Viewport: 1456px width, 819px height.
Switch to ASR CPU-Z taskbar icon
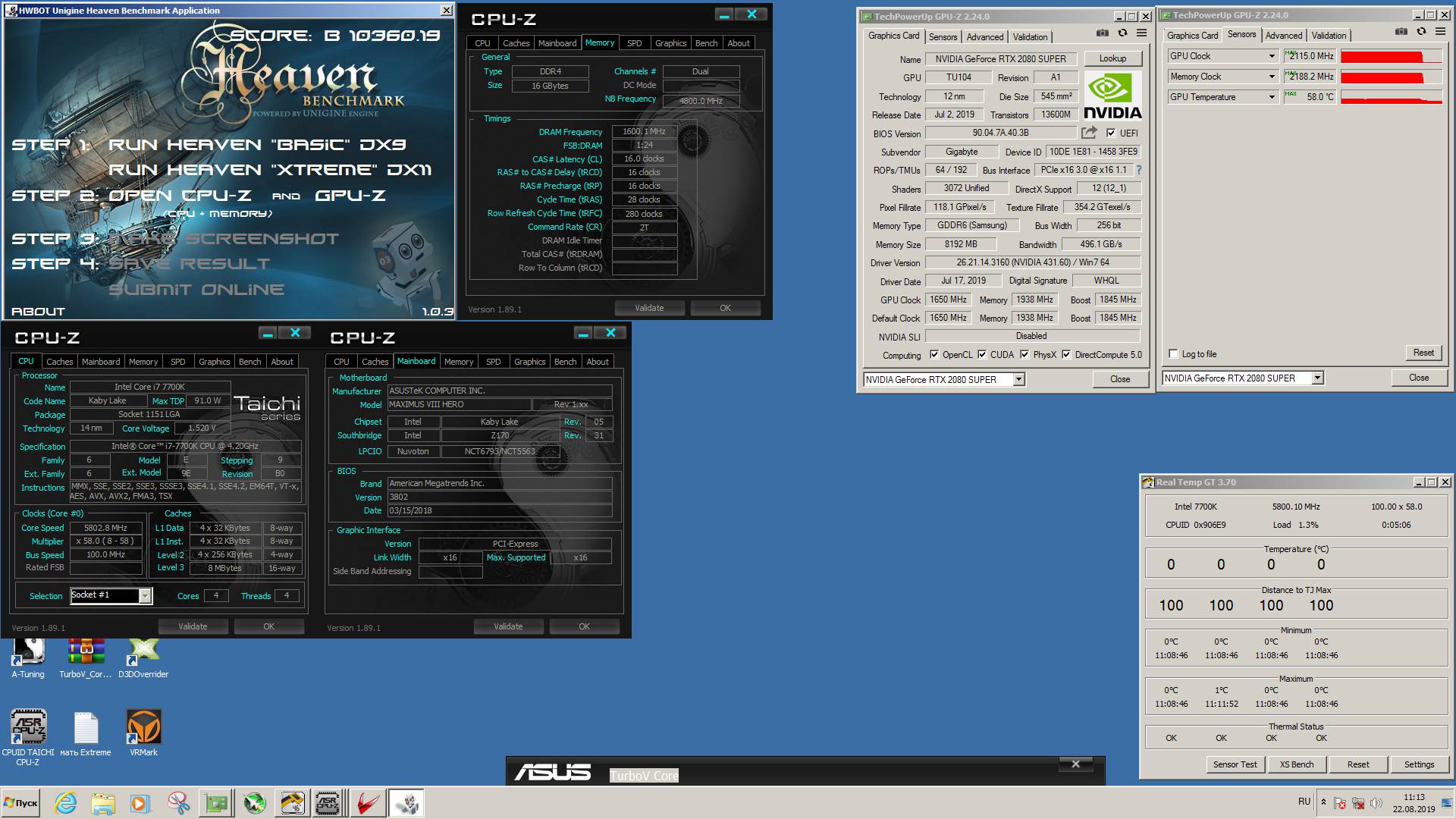click(x=328, y=803)
